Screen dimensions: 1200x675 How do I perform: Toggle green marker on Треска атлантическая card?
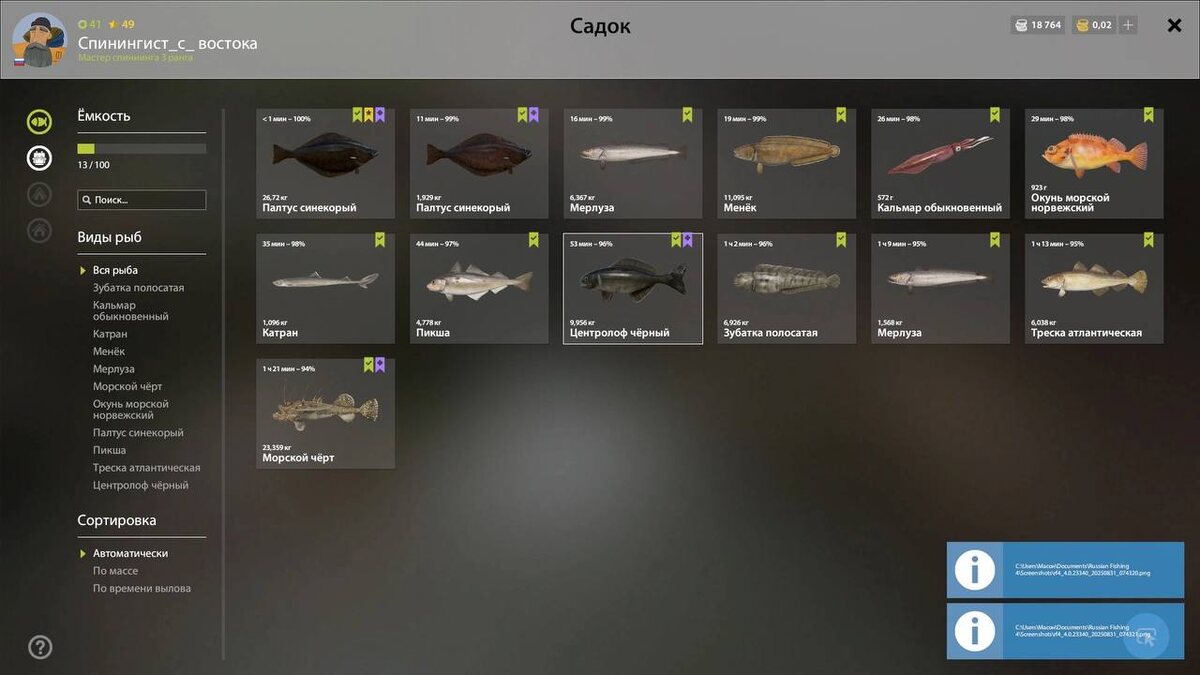1148,240
